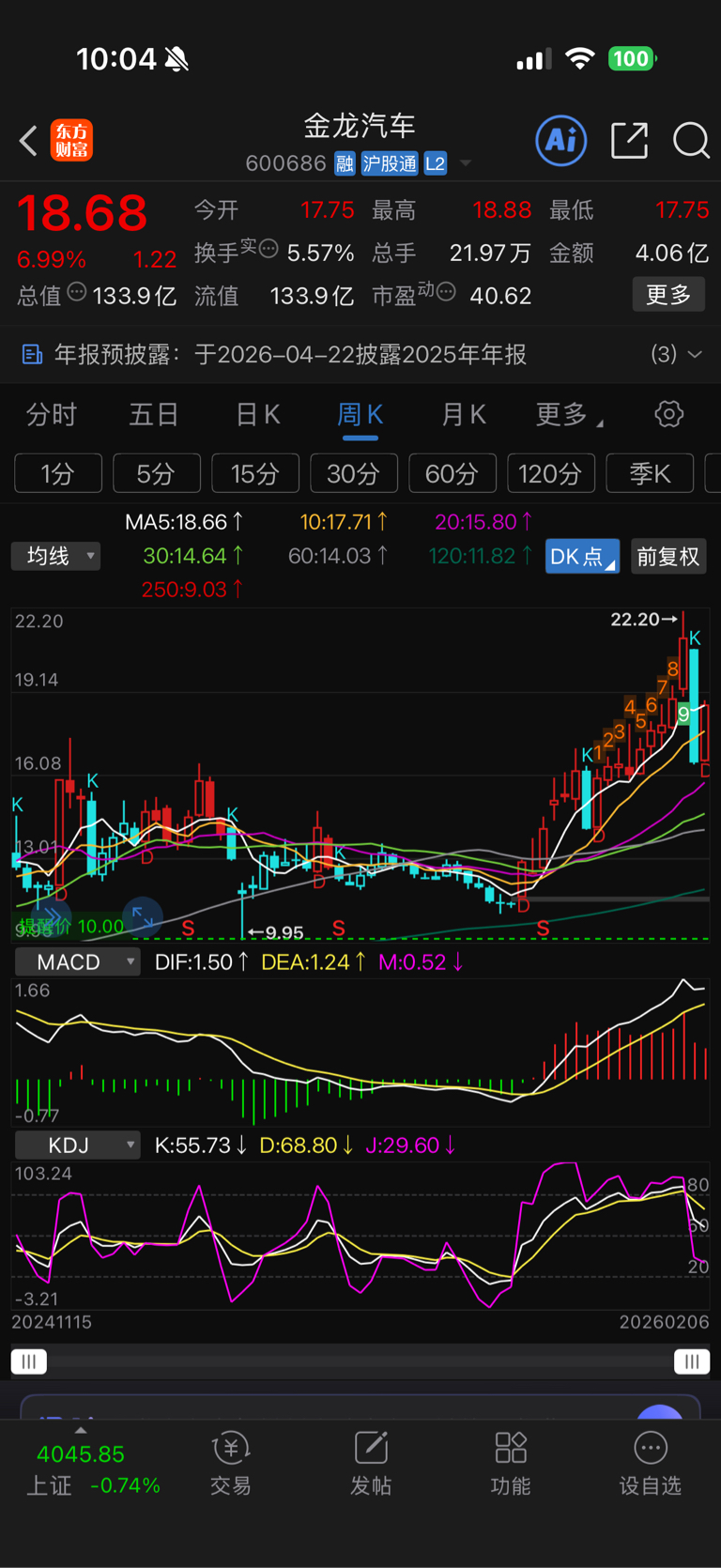This screenshot has width=721, height=1568.
Task: Tap the 250:9.03 moving average value
Action: [192, 590]
